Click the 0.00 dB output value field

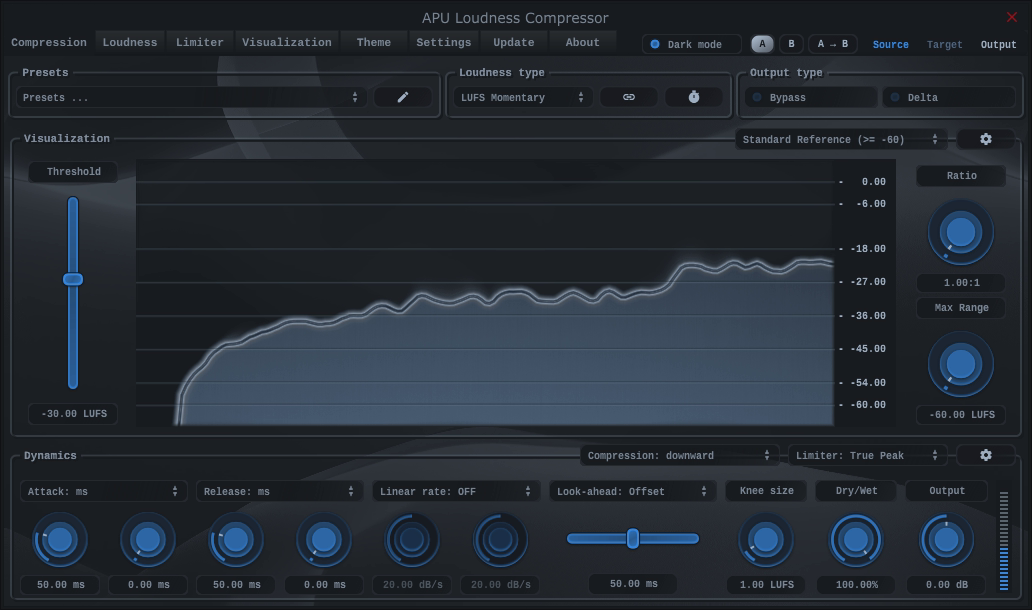[946, 585]
